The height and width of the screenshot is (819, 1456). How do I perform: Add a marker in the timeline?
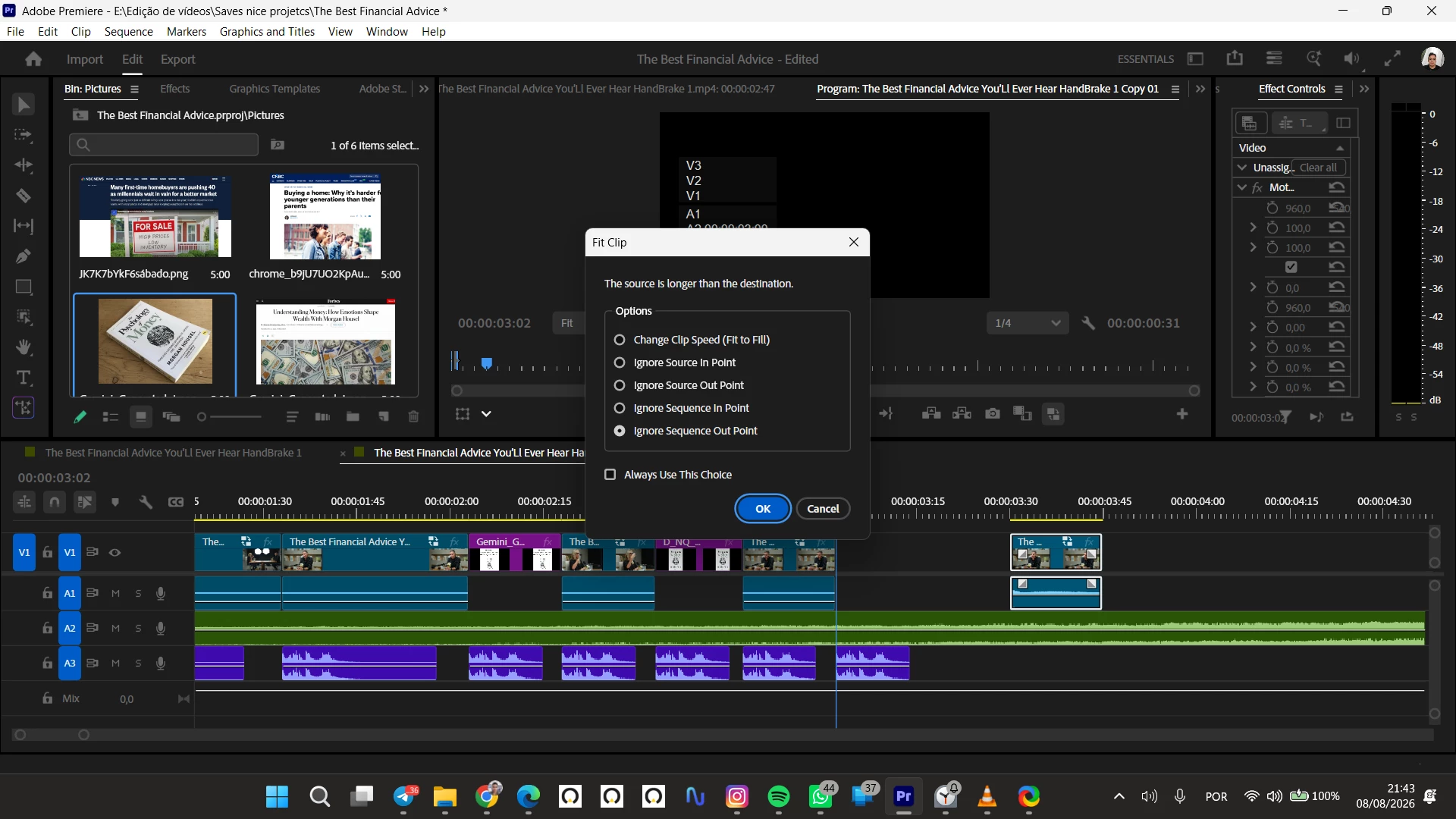pos(115,502)
